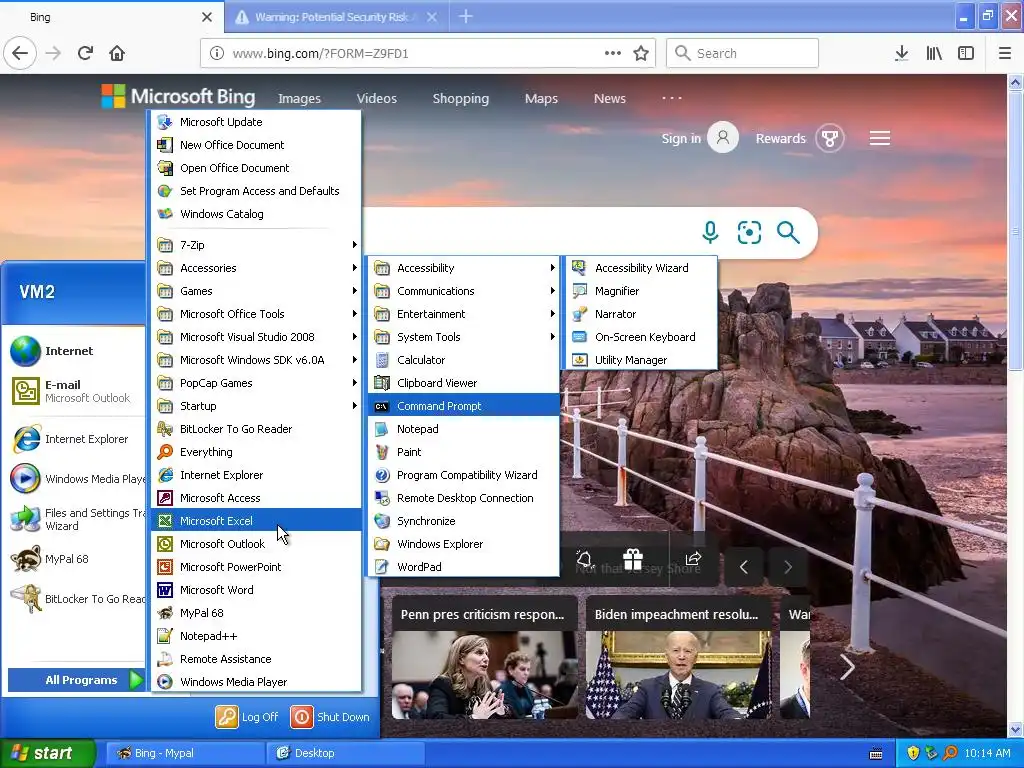Open Microsoft Excel from All Programs
The width and height of the screenshot is (1024, 768).
pyautogui.click(x=256, y=520)
